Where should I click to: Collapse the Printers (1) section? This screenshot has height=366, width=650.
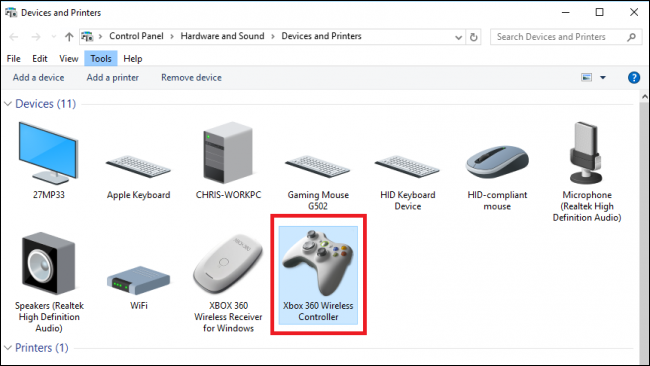click(x=8, y=347)
